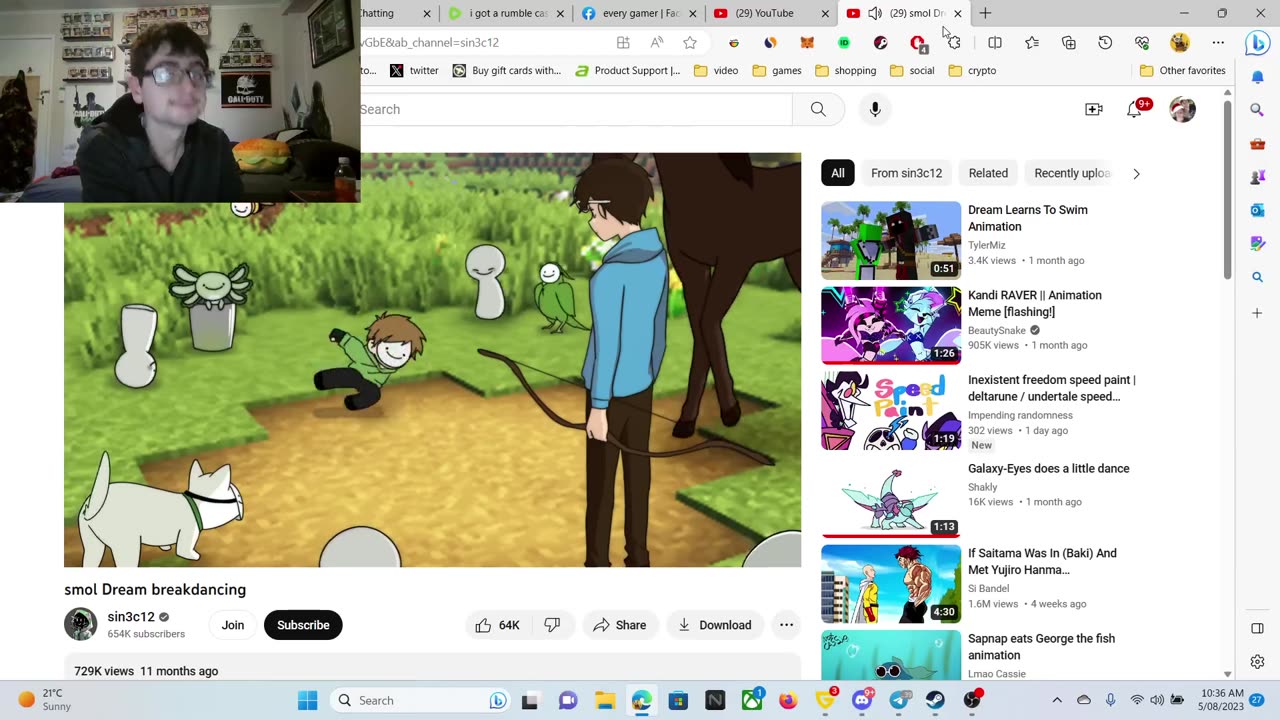Open the 'video' favorites folder

(x=716, y=71)
